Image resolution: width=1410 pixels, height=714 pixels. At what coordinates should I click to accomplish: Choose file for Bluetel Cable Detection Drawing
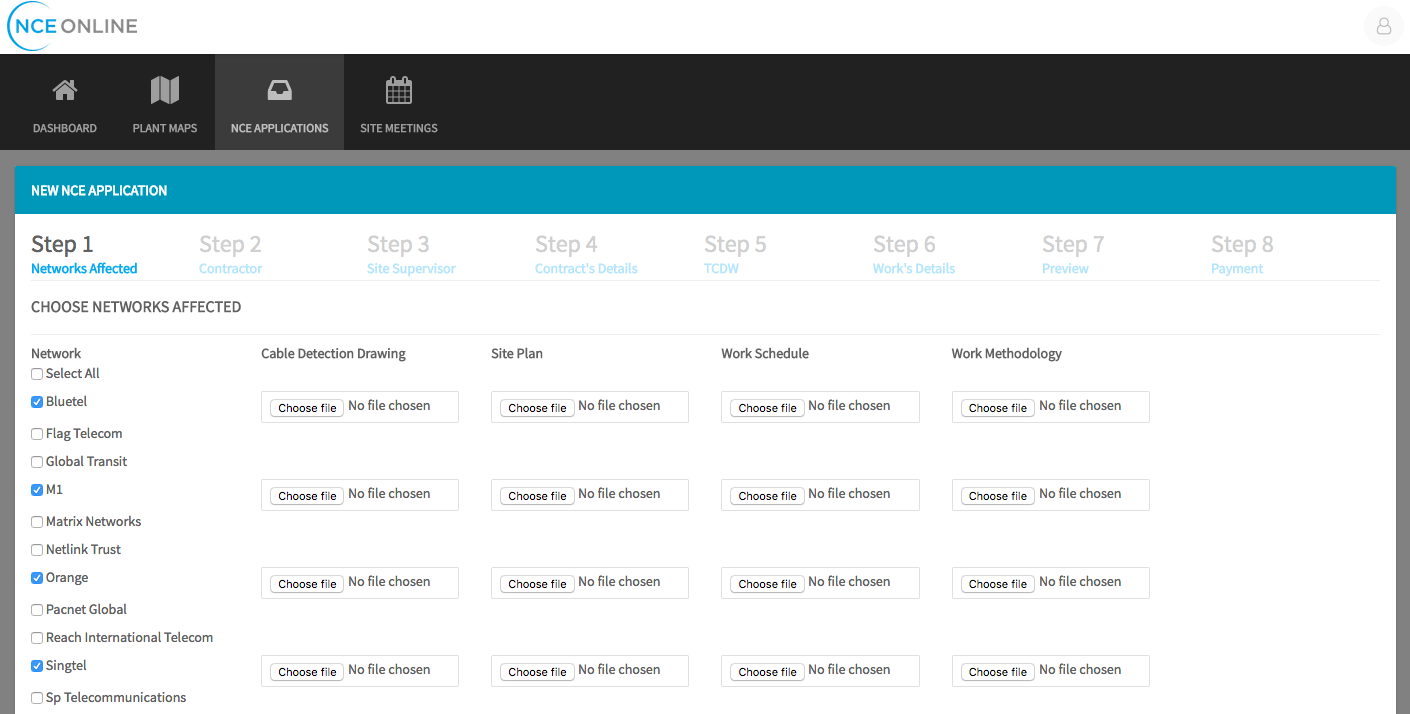coord(307,408)
